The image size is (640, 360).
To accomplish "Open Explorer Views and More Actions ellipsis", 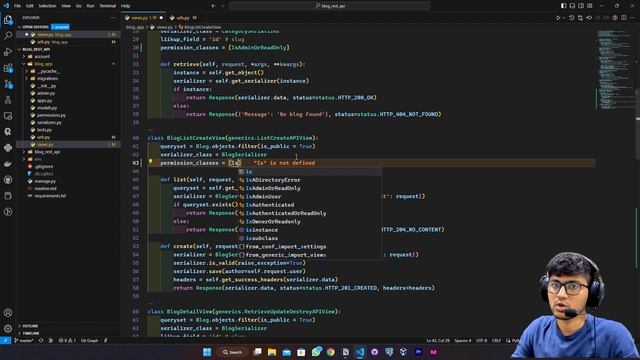I will coord(113,18).
